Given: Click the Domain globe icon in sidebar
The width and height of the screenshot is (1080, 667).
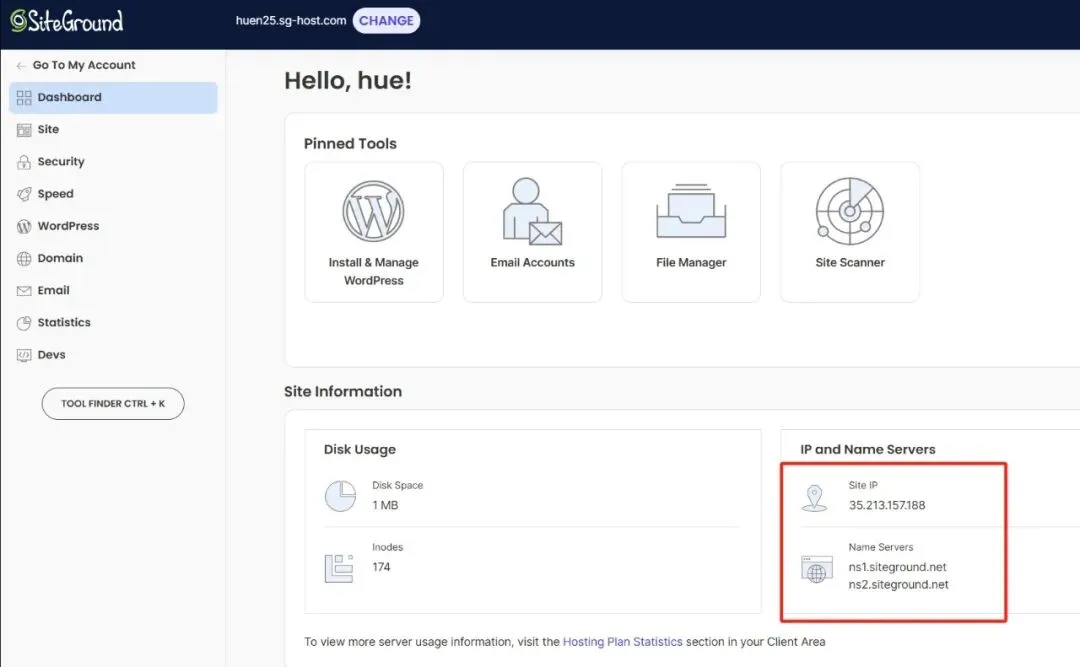Looking at the screenshot, I should 24,258.
